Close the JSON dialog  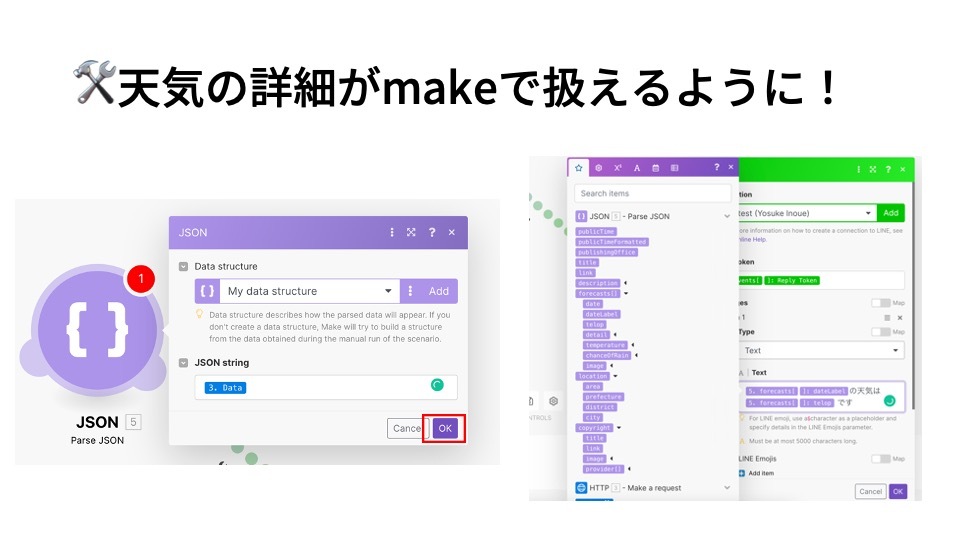(452, 233)
